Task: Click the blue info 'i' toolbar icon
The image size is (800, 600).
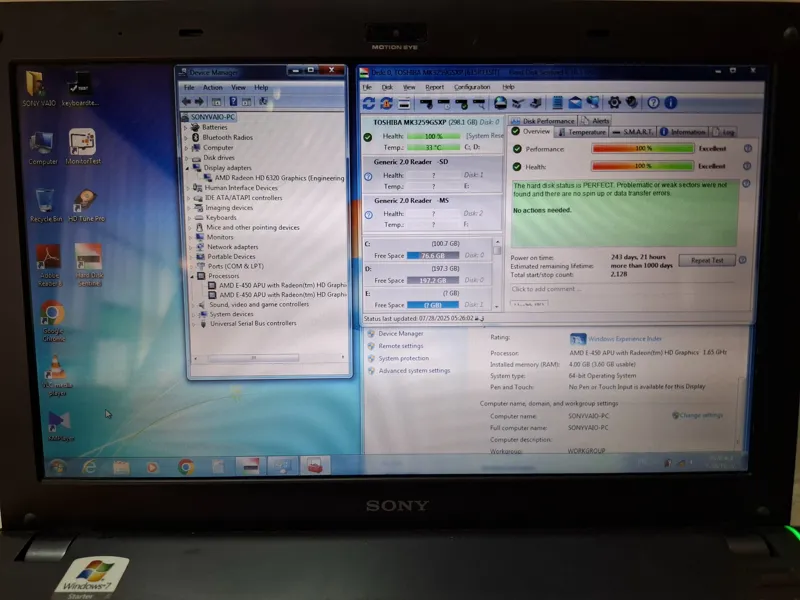Action: coord(671,103)
